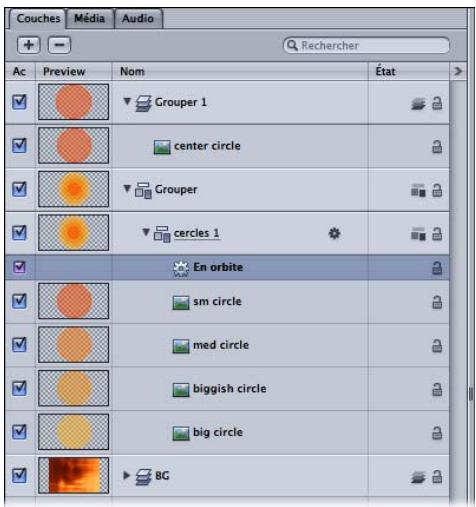Screen dimensions: 476x507
Task: Lock the med circle layer
Action: click(437, 346)
